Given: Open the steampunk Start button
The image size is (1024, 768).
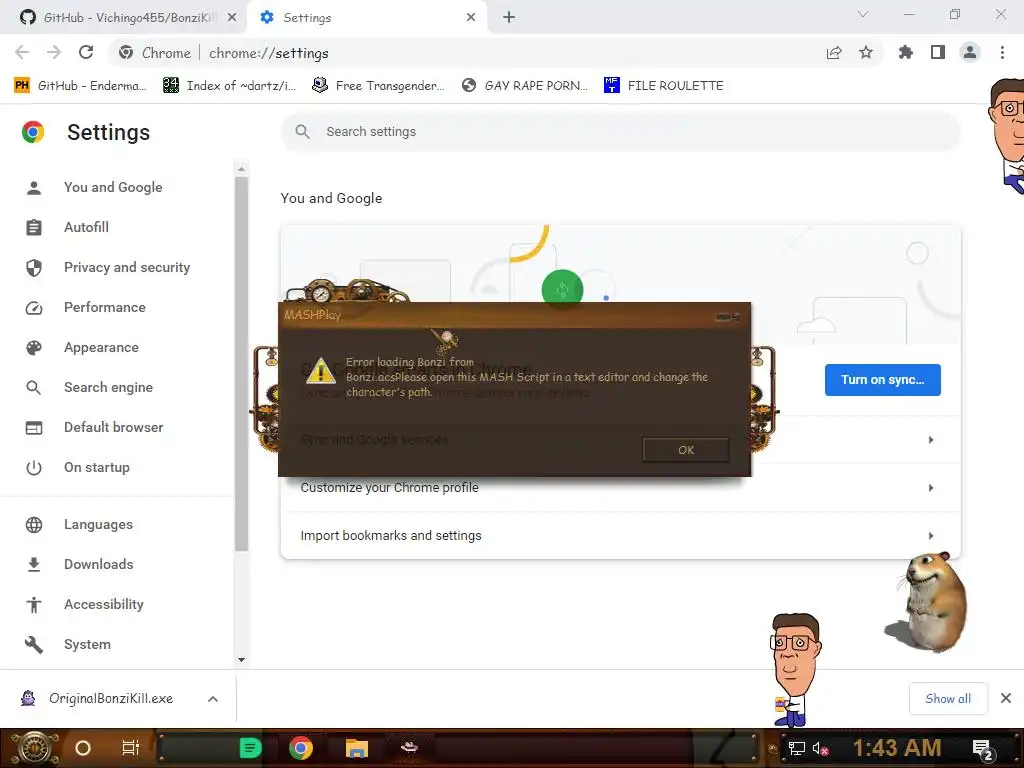Looking at the screenshot, I should click(33, 748).
